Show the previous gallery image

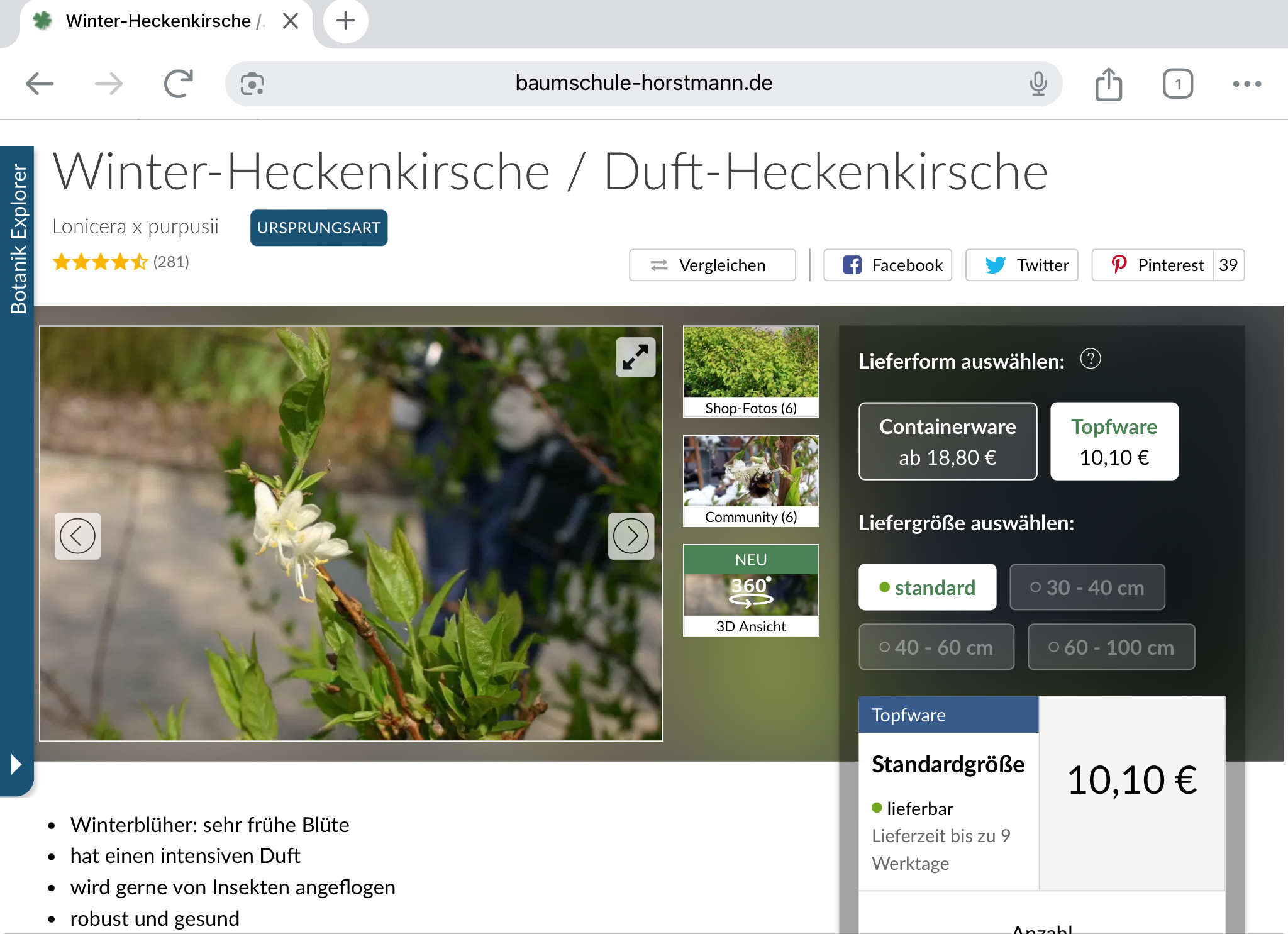[x=77, y=536]
